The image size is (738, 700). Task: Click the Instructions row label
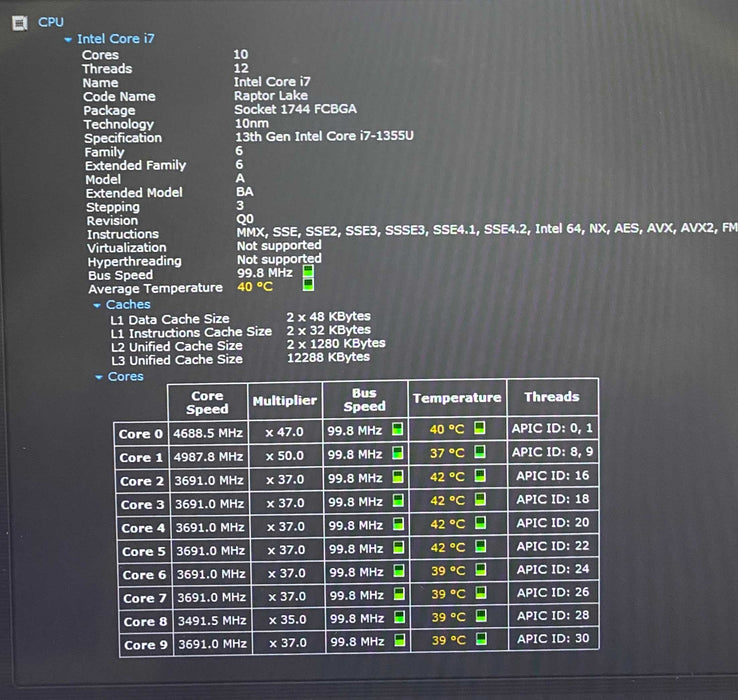pyautogui.click(x=123, y=234)
